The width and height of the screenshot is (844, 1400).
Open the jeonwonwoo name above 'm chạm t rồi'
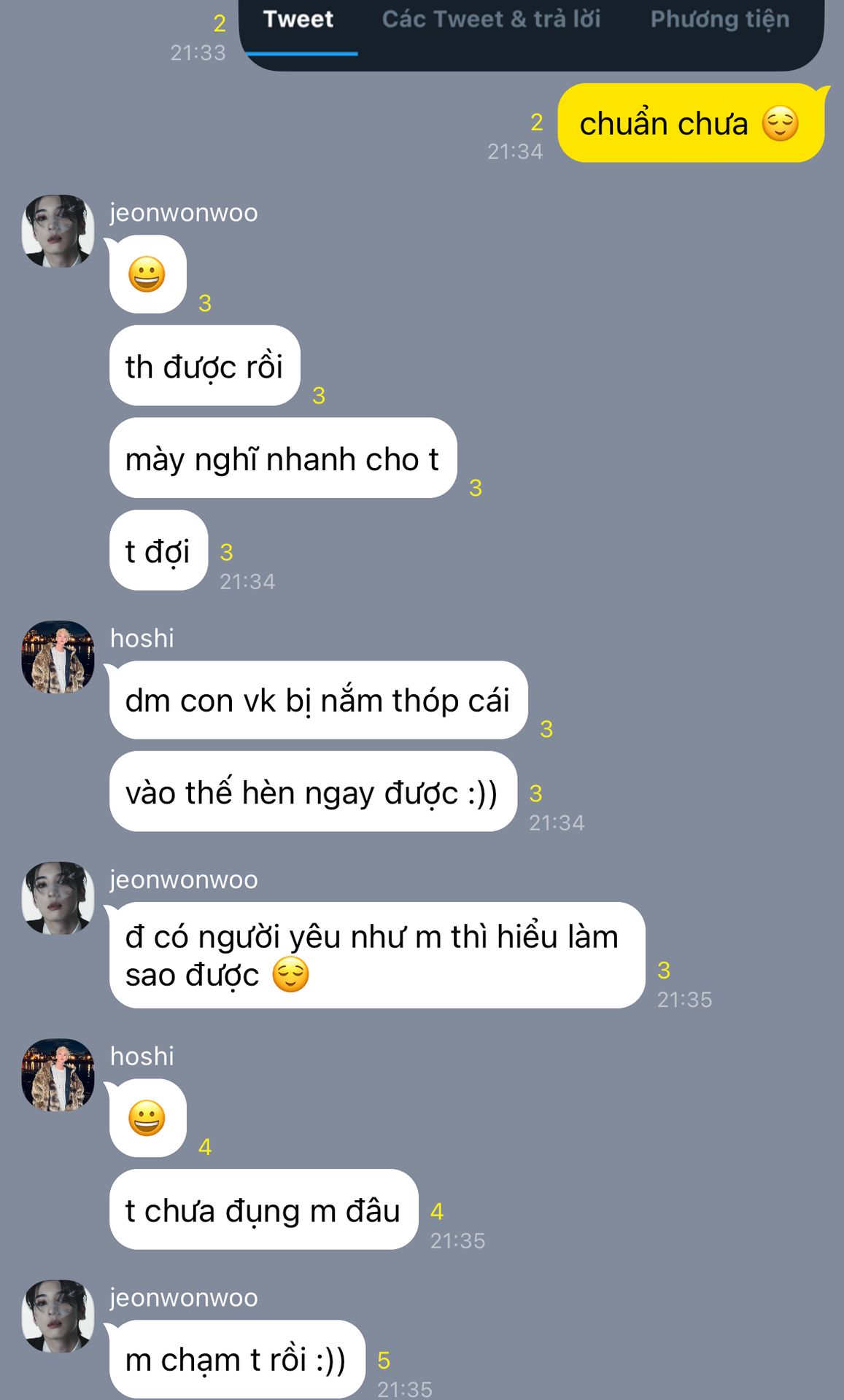coord(184,1297)
